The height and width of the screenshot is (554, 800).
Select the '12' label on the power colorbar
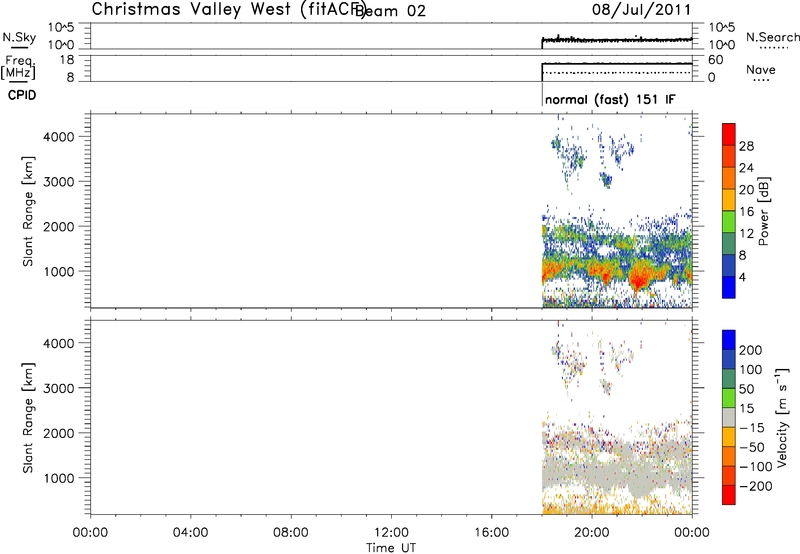746,234
